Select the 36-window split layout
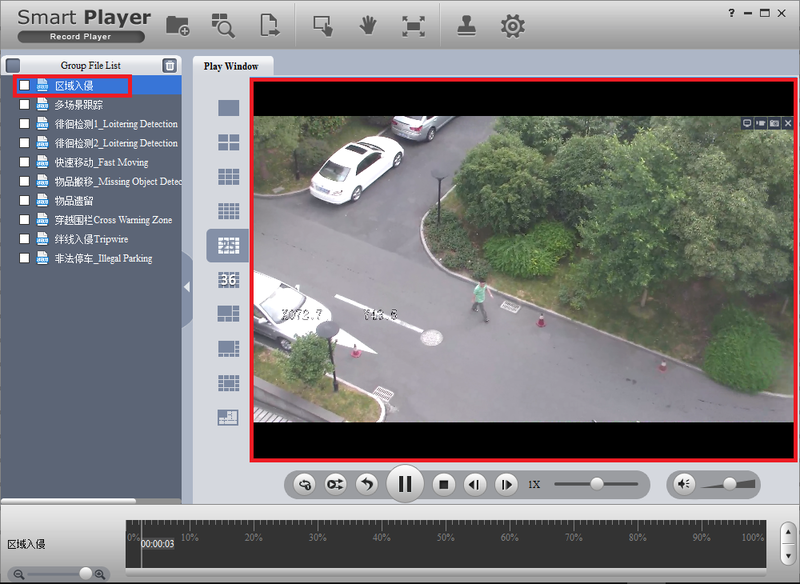The image size is (800, 584). point(228,280)
